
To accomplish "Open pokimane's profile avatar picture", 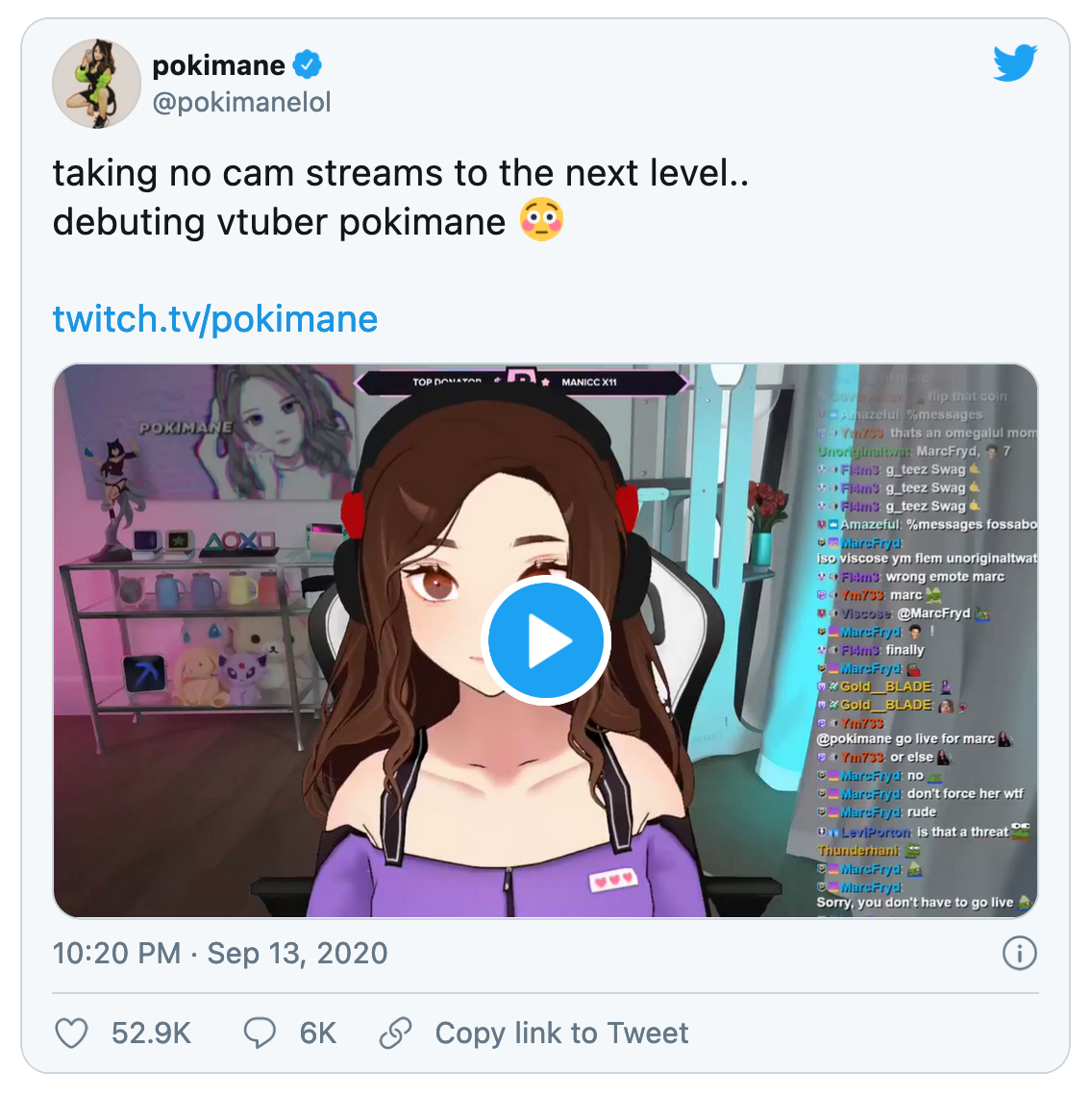I will click(97, 84).
